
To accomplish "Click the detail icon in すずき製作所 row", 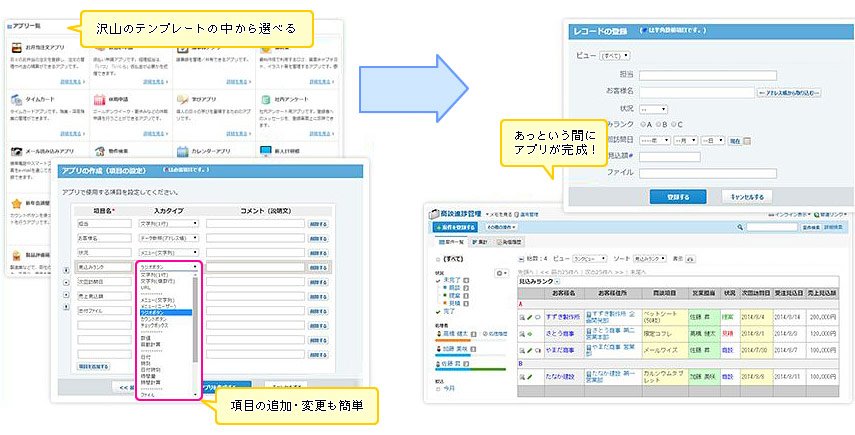I will [x=522, y=317].
